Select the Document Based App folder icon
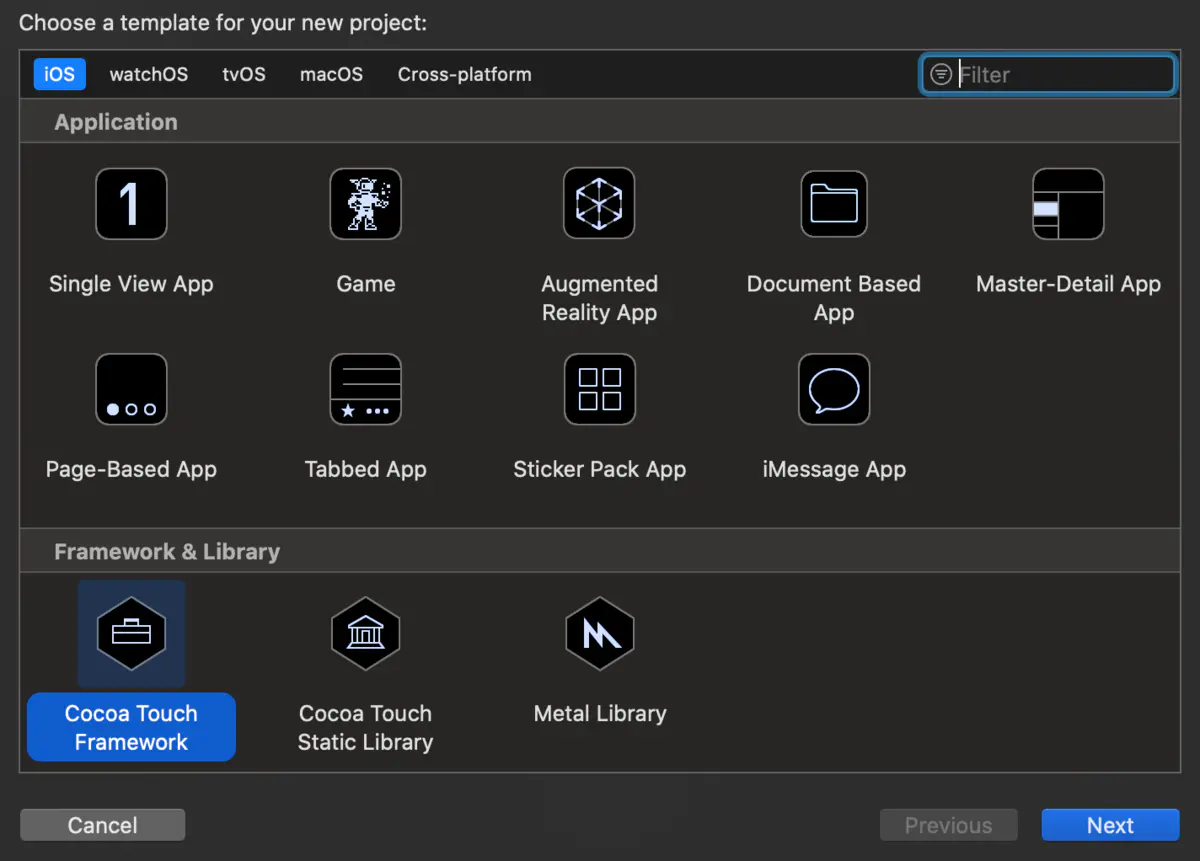This screenshot has height=861, width=1200. coord(834,204)
